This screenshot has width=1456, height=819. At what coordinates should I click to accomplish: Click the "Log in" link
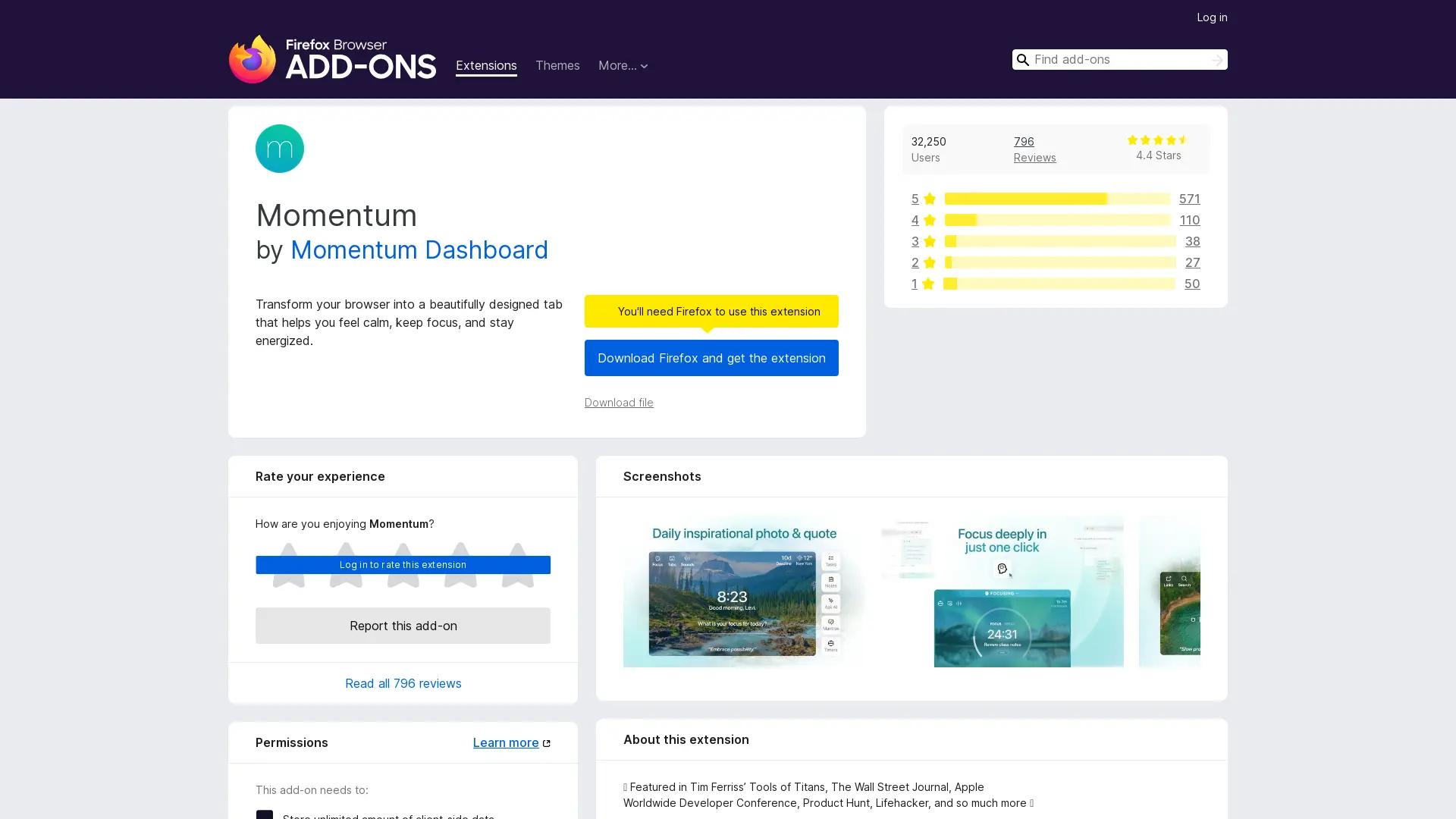tap(1212, 17)
